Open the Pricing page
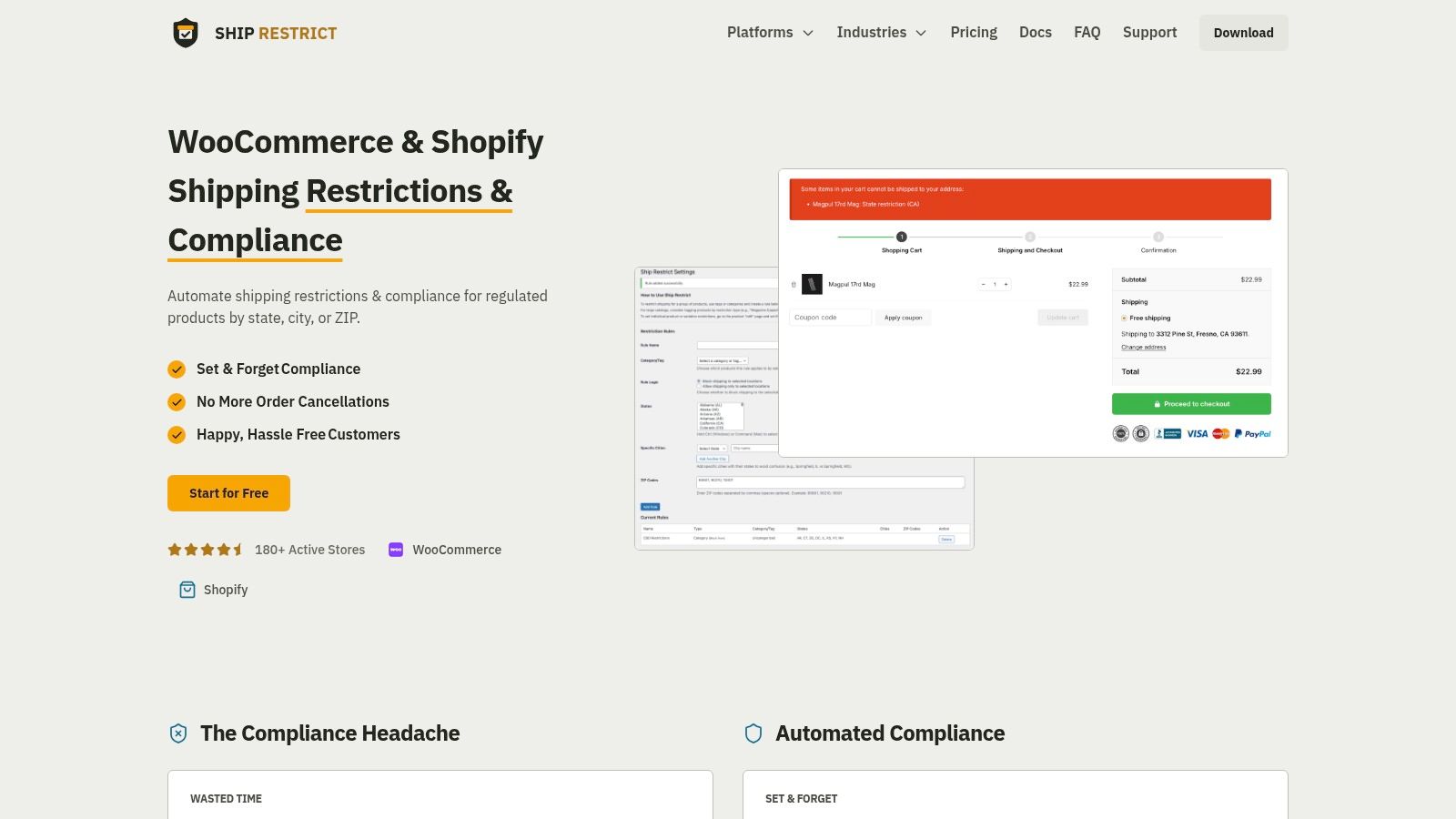 click(974, 33)
